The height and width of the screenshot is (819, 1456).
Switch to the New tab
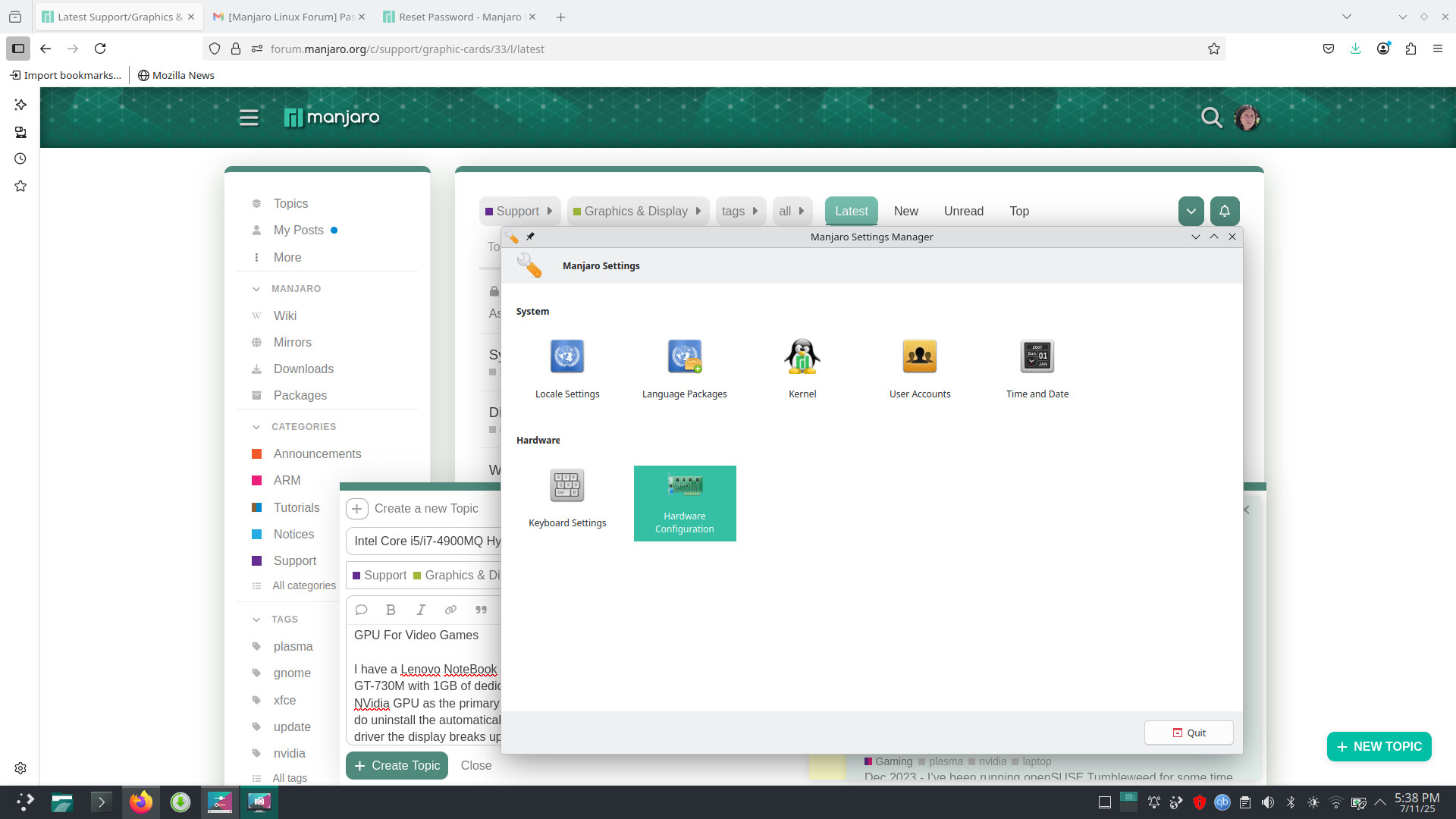905,211
